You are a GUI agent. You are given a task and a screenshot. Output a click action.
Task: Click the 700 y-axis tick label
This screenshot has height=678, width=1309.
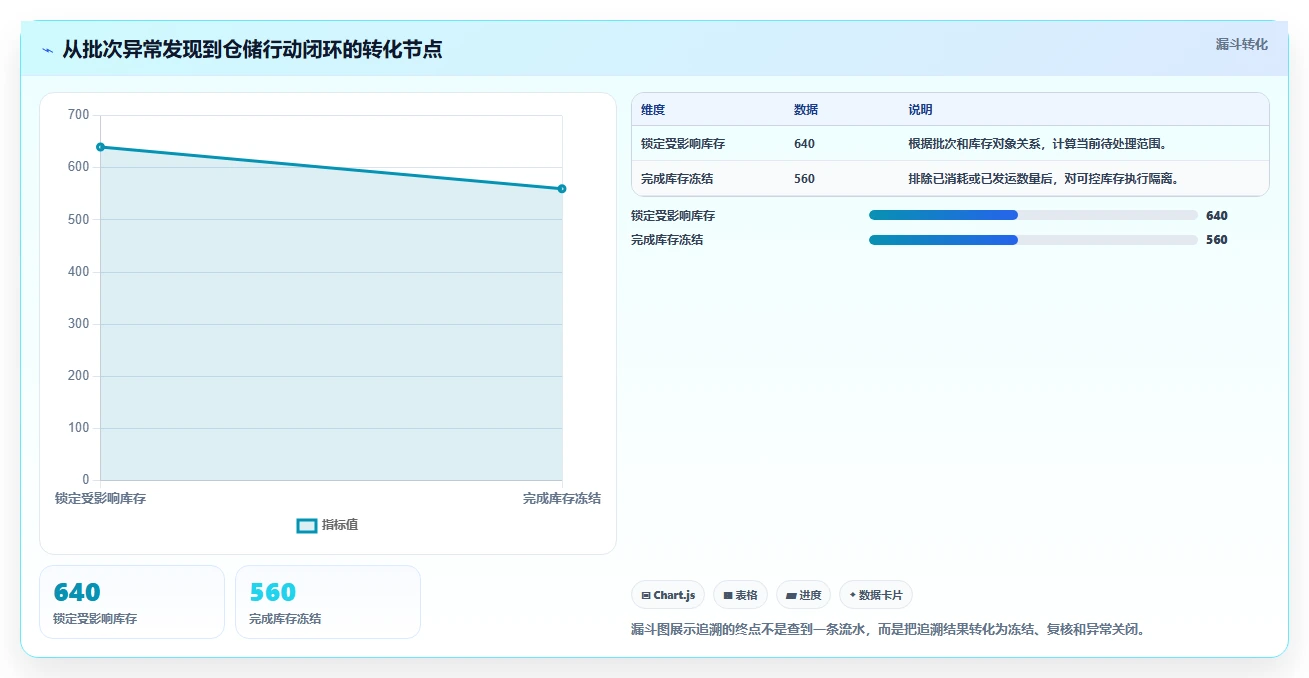pos(79,115)
